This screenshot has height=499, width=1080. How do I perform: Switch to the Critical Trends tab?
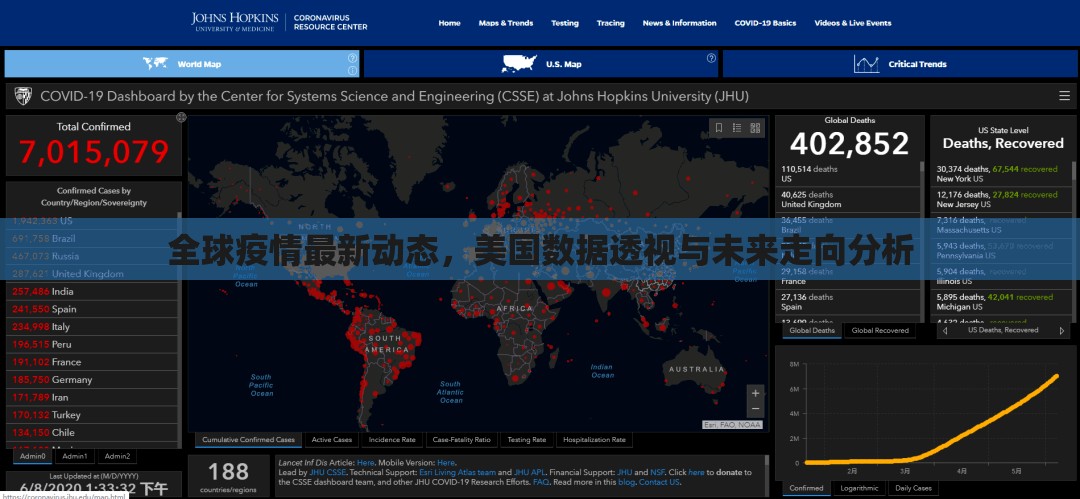point(900,64)
